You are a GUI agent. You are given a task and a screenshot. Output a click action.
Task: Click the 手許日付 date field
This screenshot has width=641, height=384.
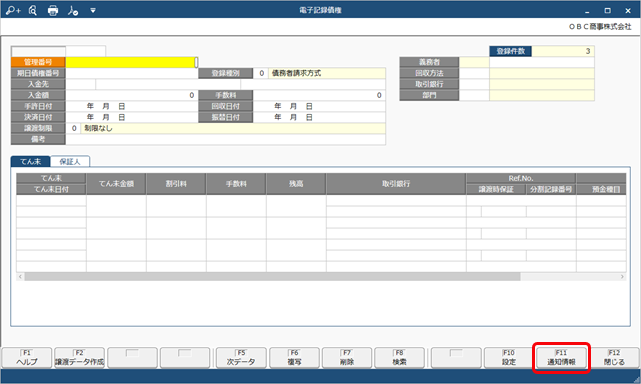132,106
